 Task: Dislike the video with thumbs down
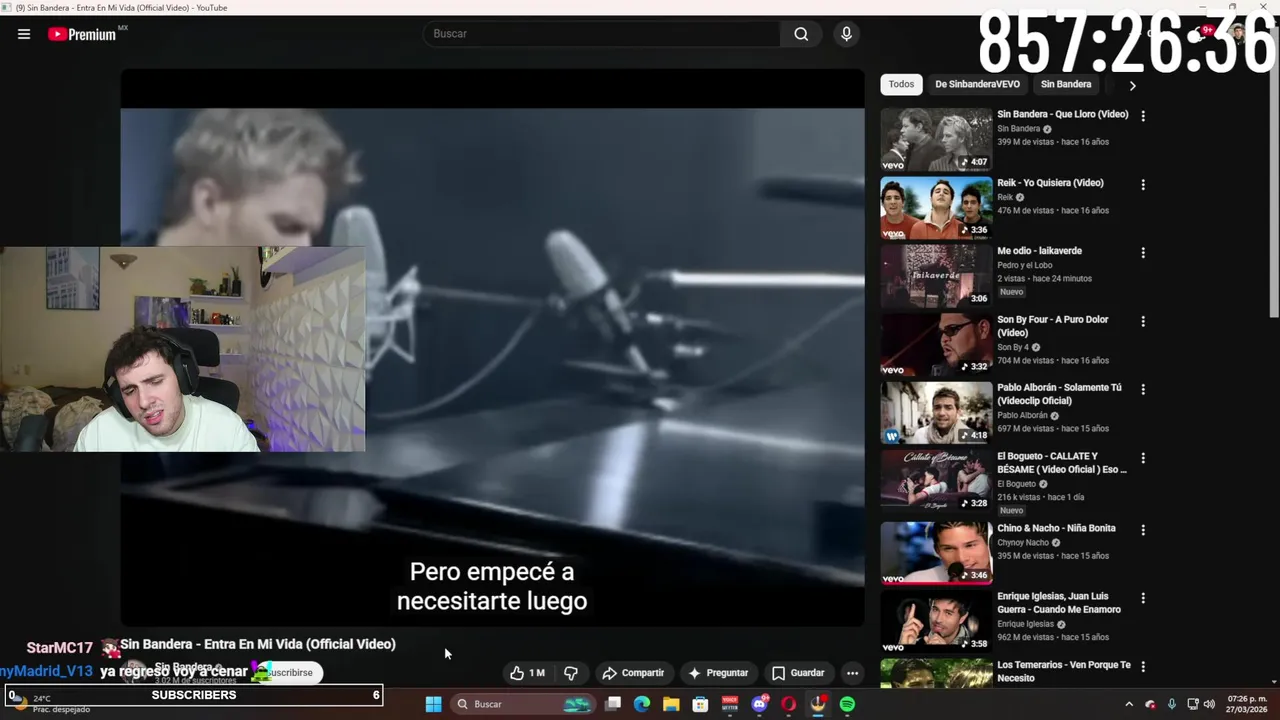571,673
